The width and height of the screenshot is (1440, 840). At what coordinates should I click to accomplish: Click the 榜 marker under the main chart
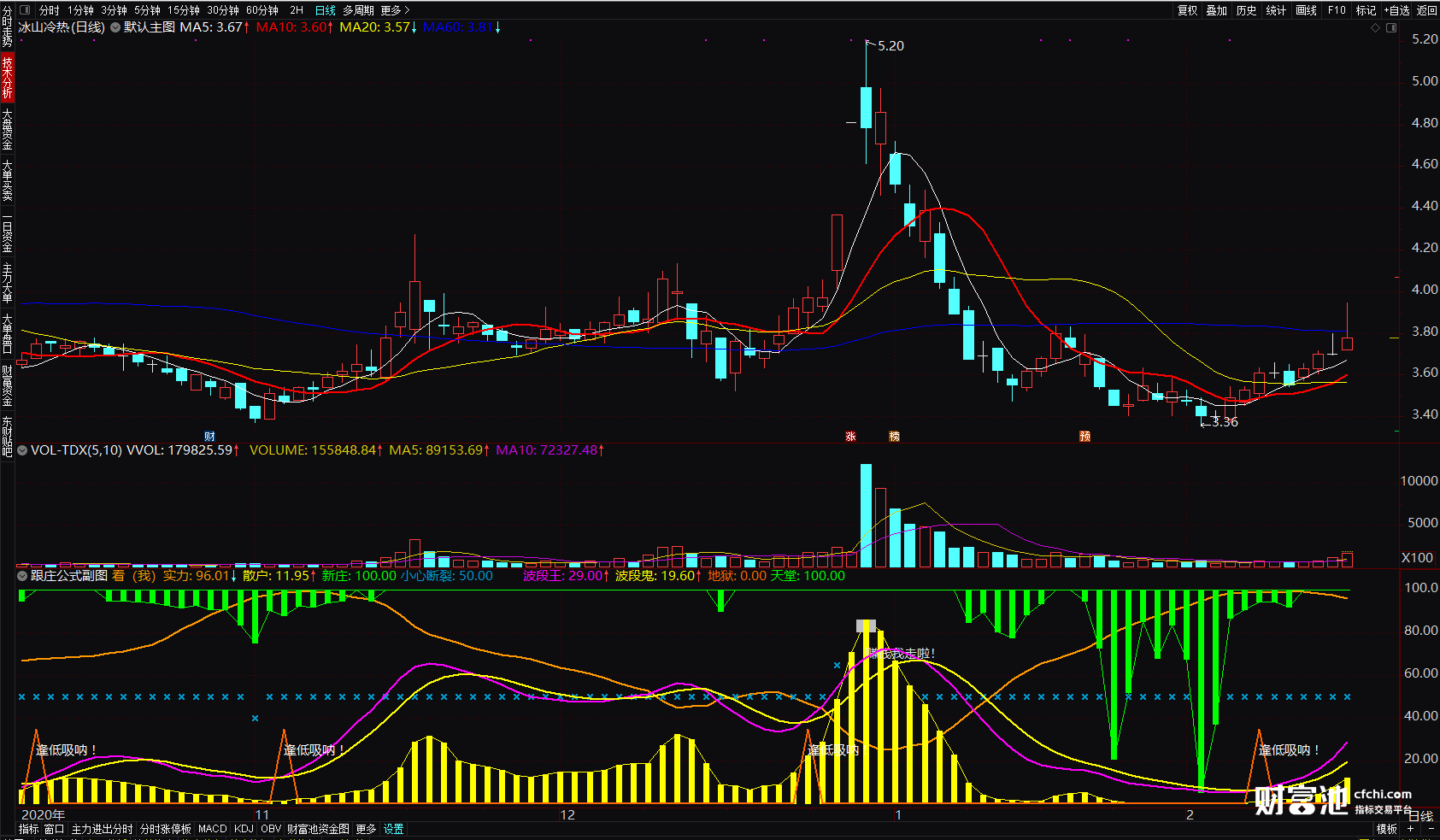tap(894, 437)
